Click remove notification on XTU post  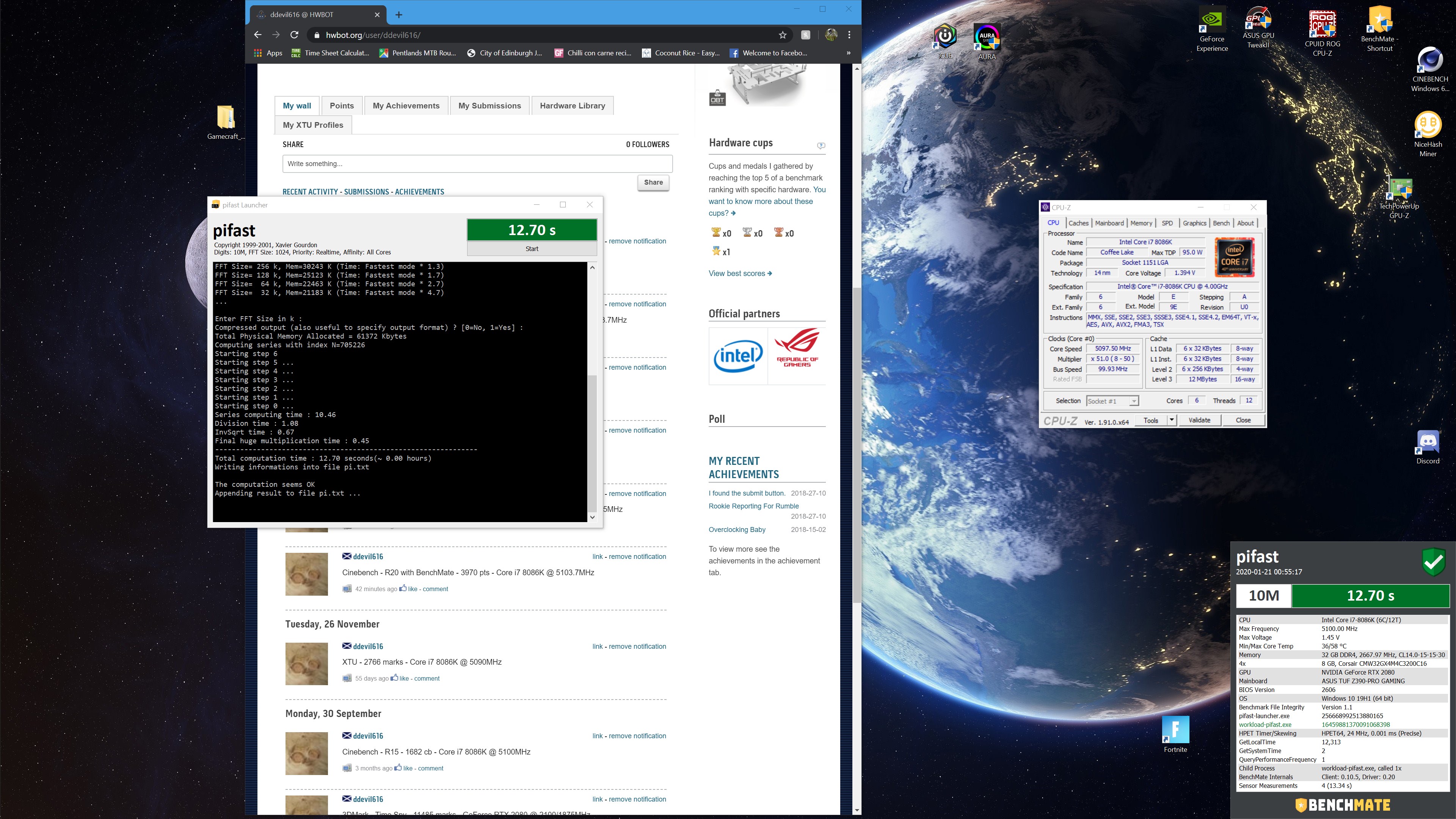pyautogui.click(x=637, y=646)
